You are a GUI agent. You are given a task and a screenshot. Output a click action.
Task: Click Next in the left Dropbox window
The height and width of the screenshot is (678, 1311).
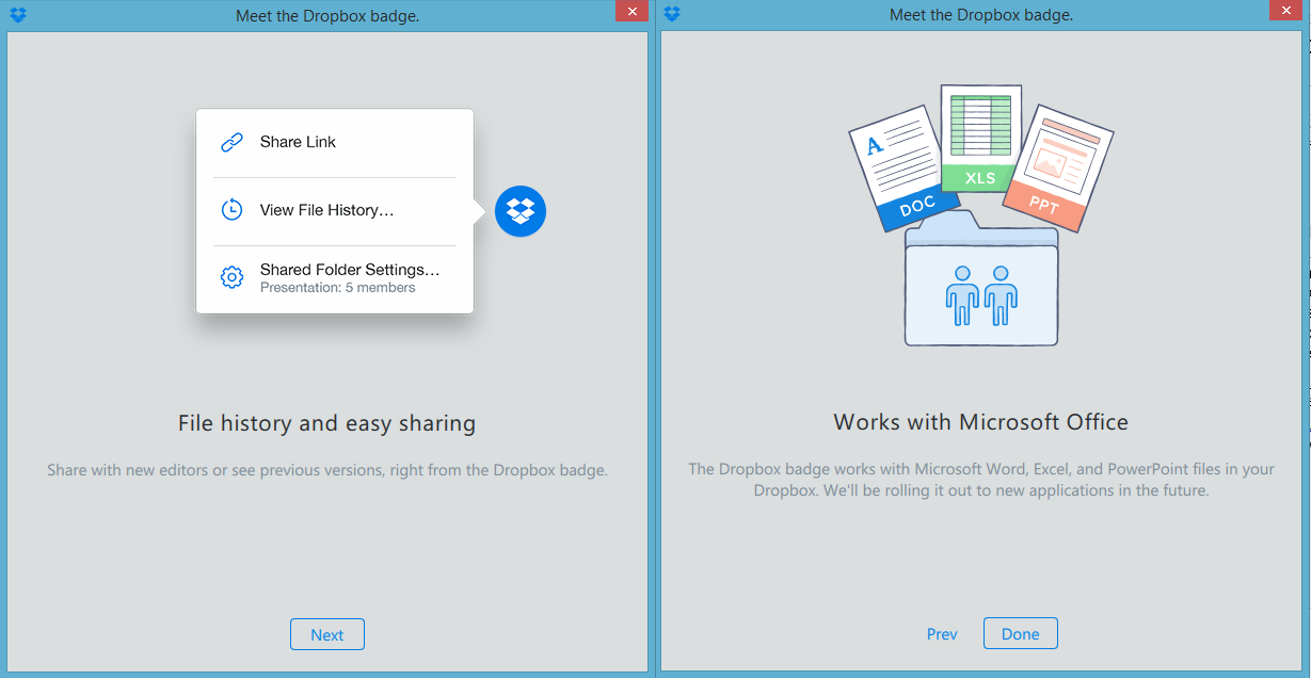[x=327, y=634]
